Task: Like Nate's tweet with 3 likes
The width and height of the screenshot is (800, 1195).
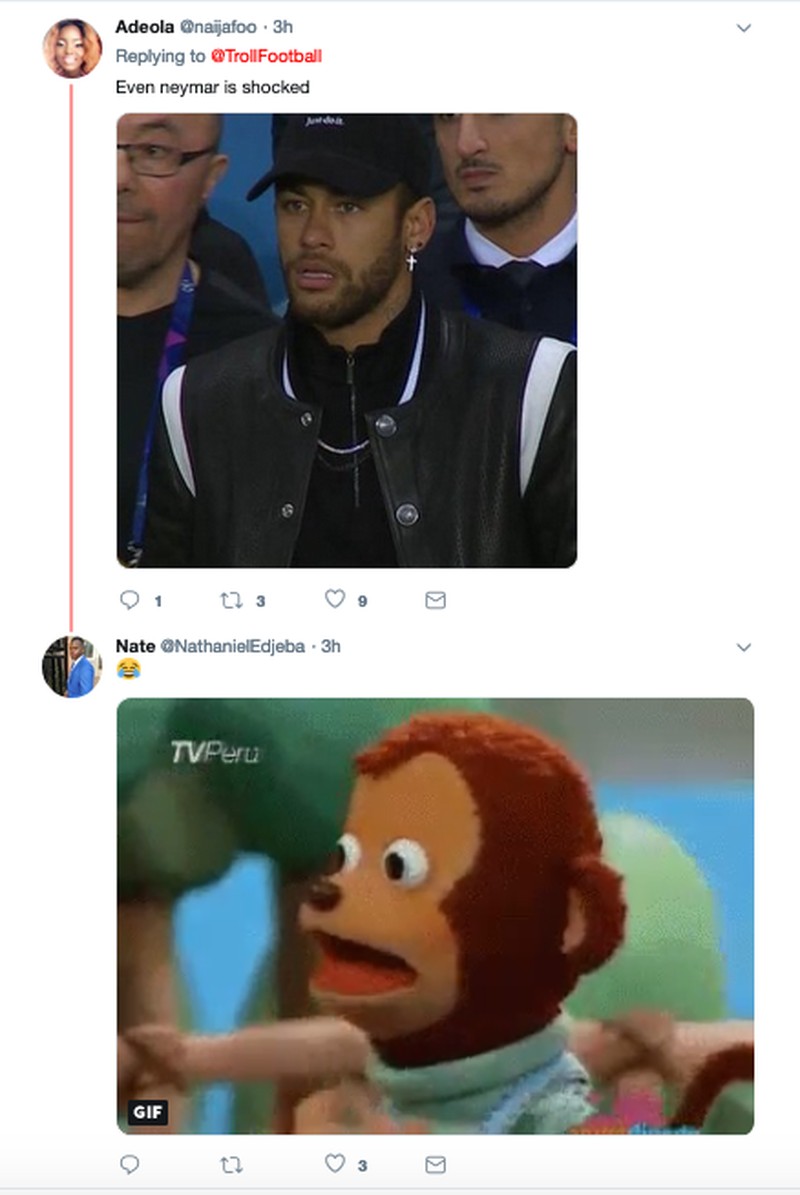Action: click(335, 1163)
